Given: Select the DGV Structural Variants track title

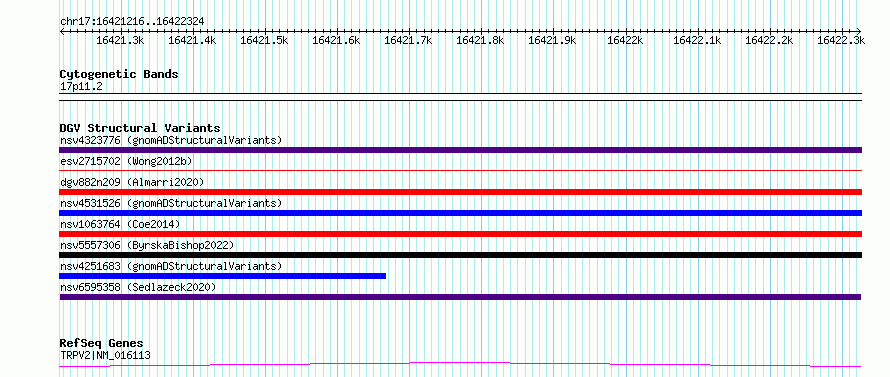Looking at the screenshot, I should click(140, 128).
